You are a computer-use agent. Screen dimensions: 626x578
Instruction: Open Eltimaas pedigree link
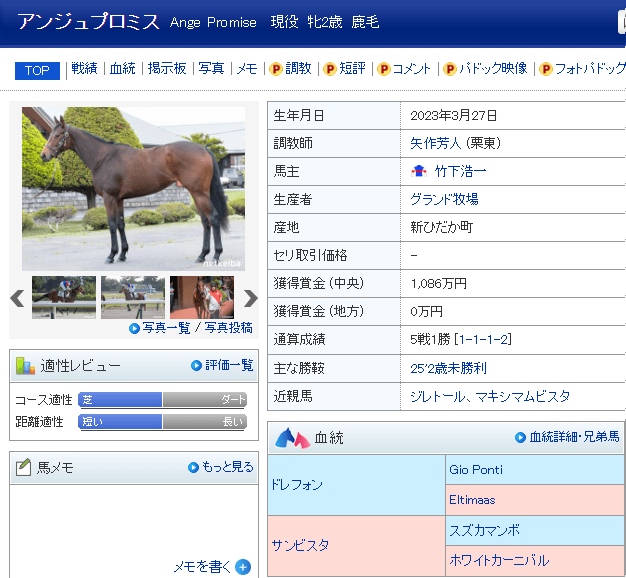tap(472, 500)
